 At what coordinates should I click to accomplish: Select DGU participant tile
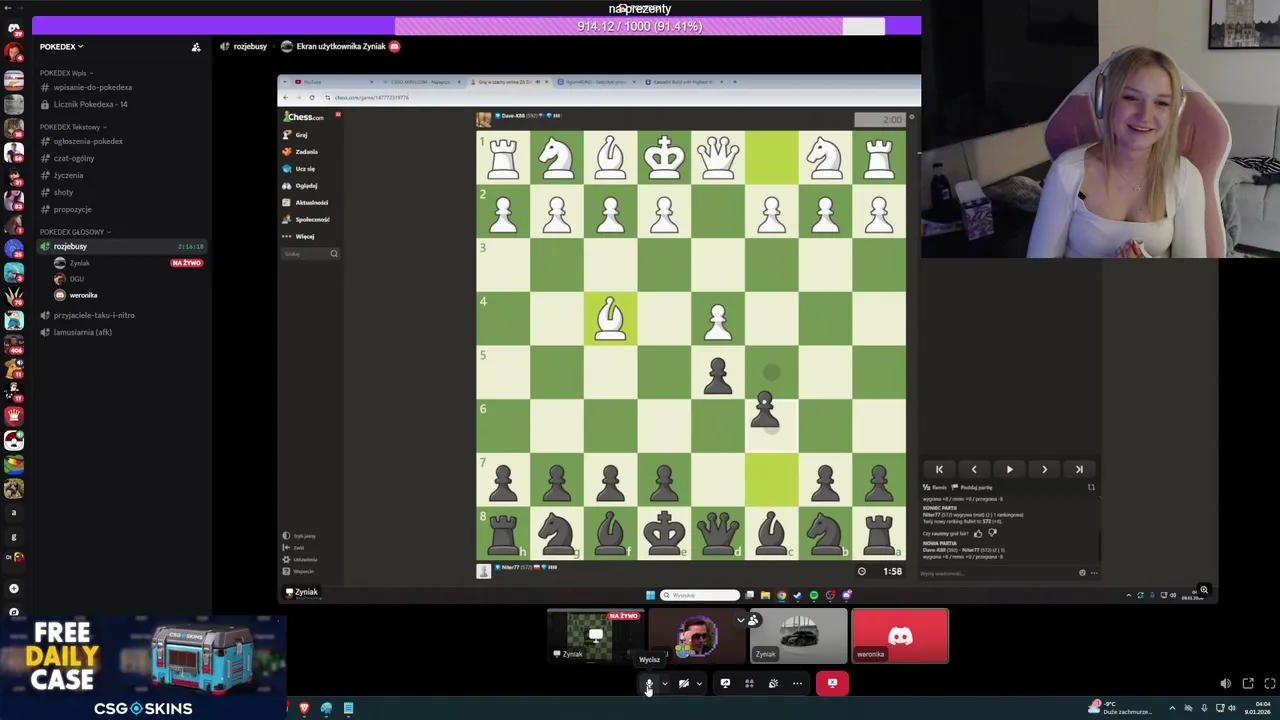click(696, 636)
